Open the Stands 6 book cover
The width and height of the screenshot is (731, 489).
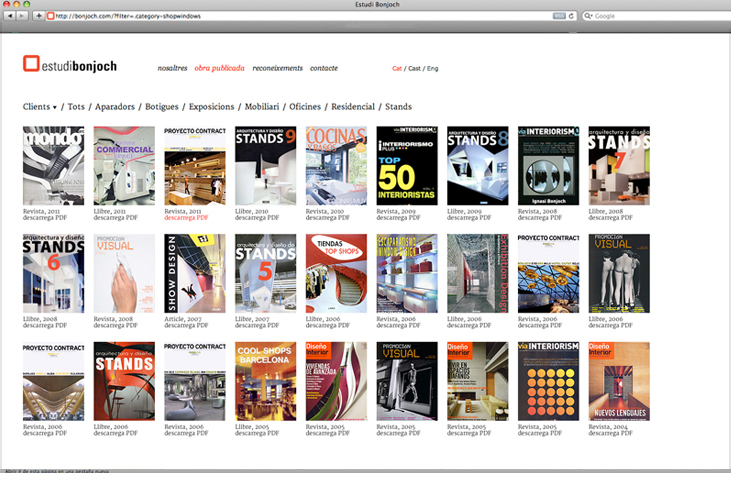pos(54,273)
